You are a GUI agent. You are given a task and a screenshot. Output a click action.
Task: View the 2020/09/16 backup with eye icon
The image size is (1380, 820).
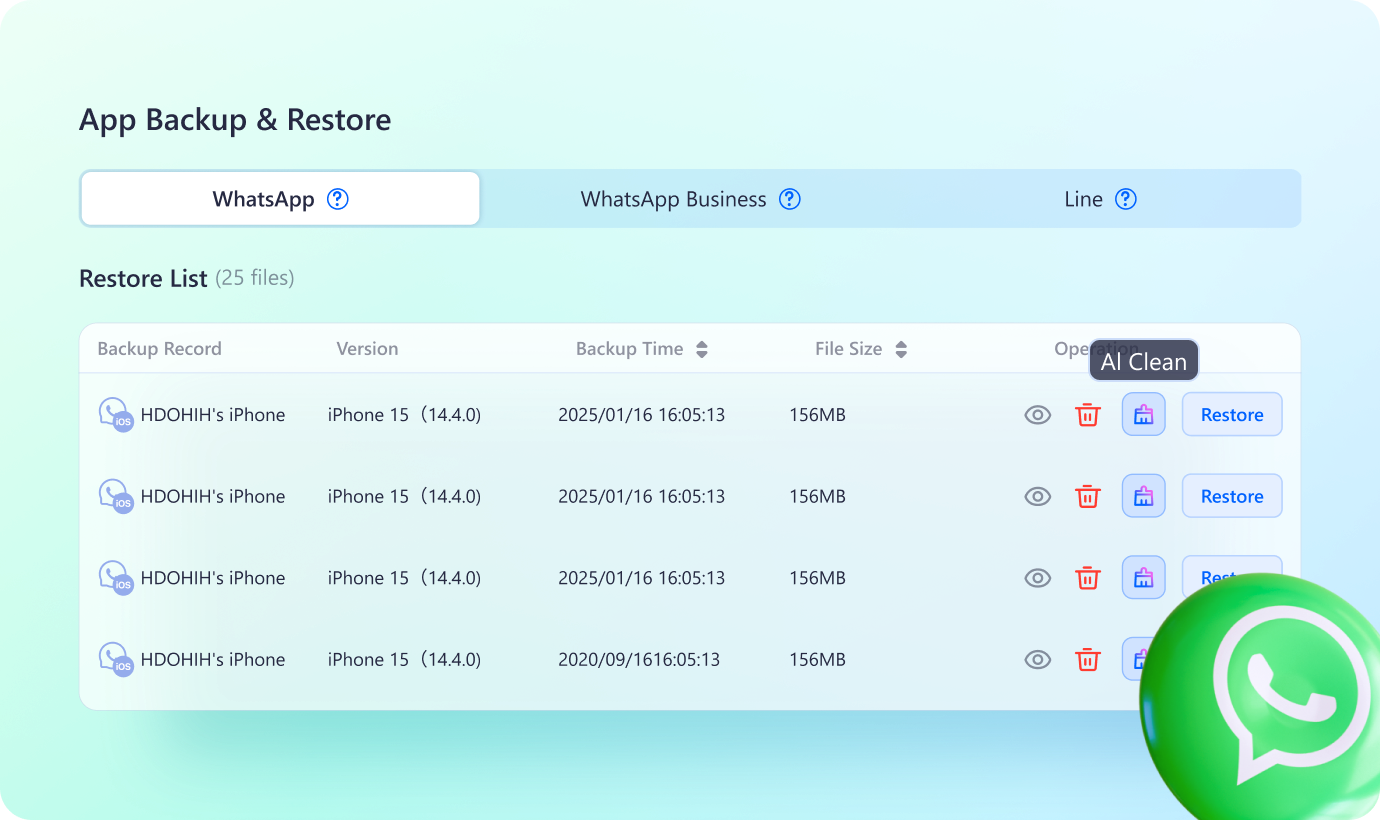point(1038,659)
